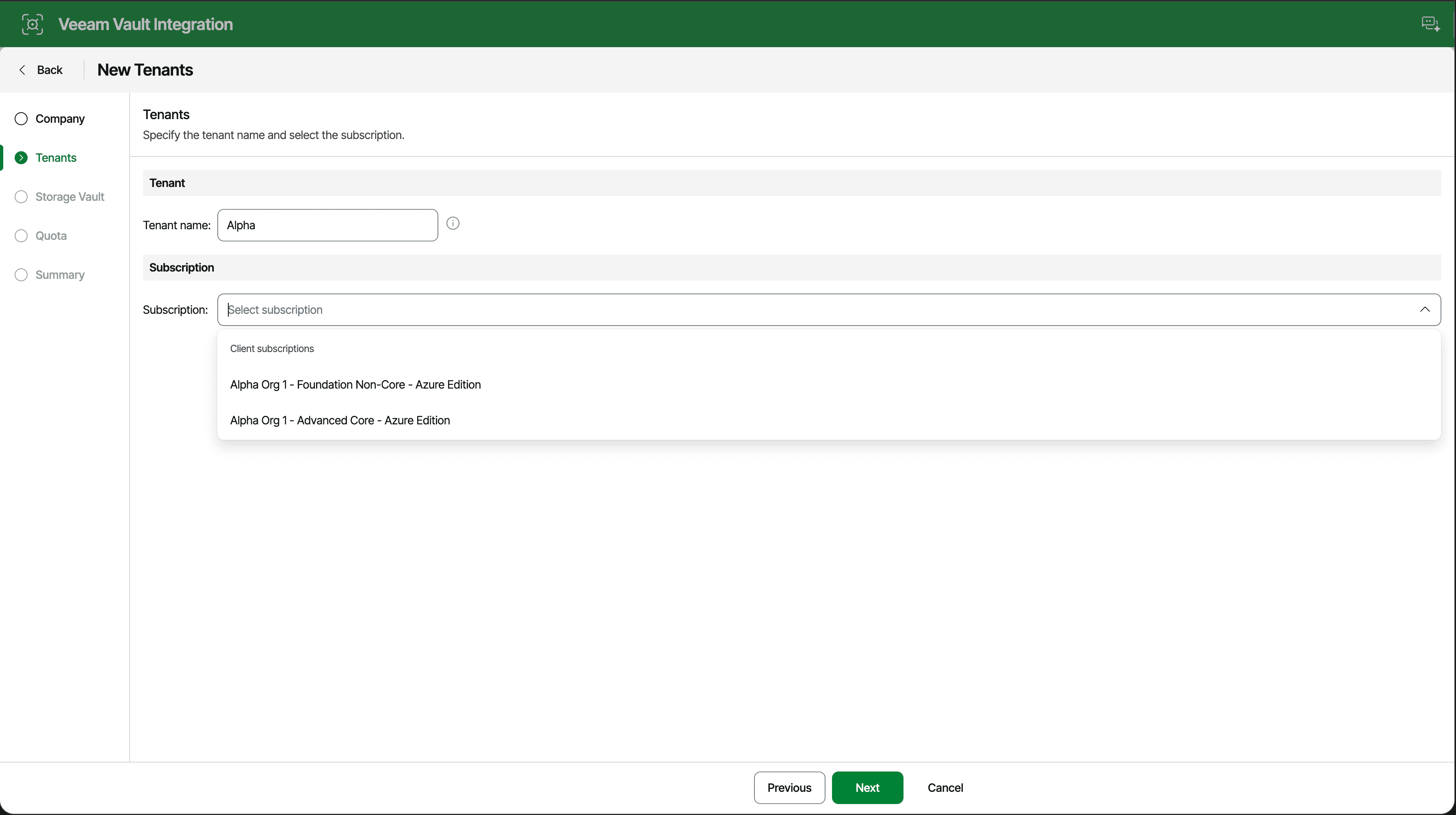
Task: Open the Tenants wizard step
Action: pos(56,158)
